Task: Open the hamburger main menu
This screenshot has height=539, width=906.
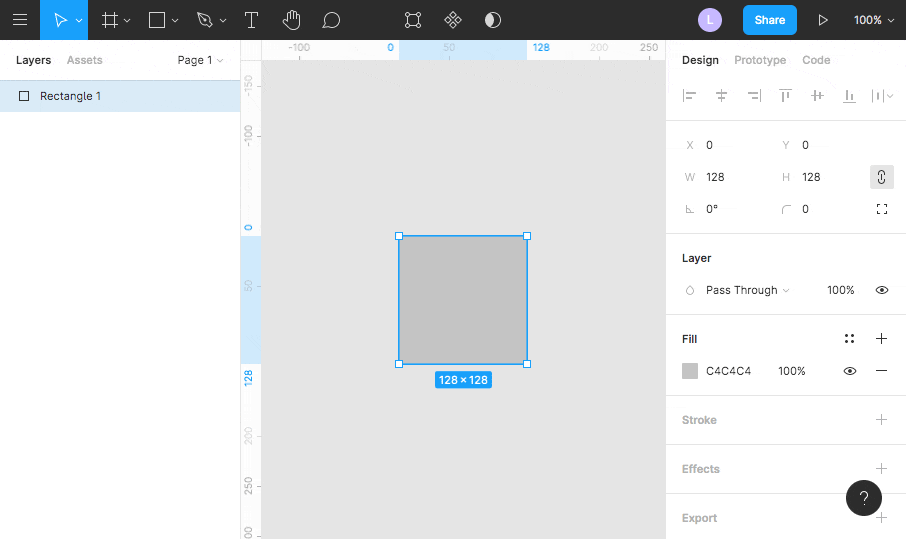Action: tap(20, 20)
